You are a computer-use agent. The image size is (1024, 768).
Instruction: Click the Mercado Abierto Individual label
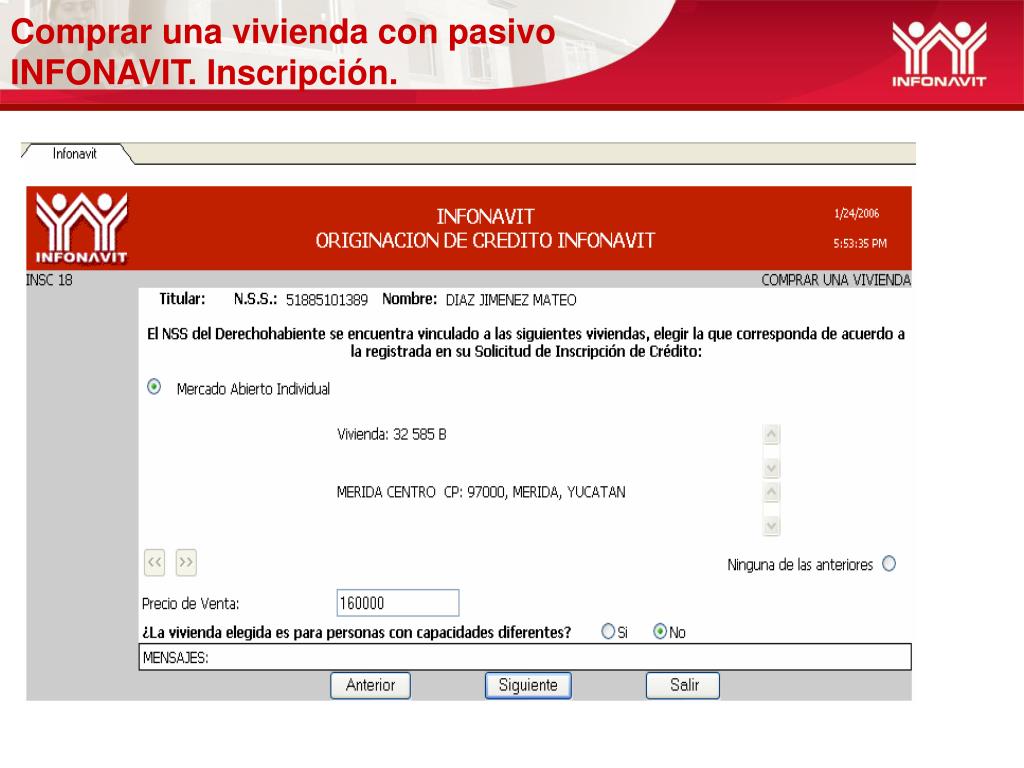click(x=253, y=389)
